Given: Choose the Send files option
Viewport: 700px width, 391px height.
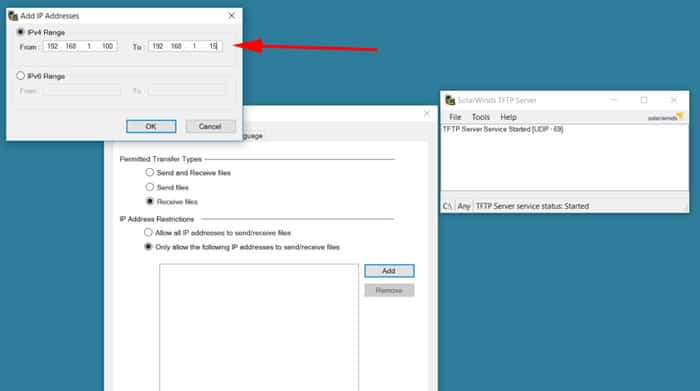Looking at the screenshot, I should (x=150, y=187).
